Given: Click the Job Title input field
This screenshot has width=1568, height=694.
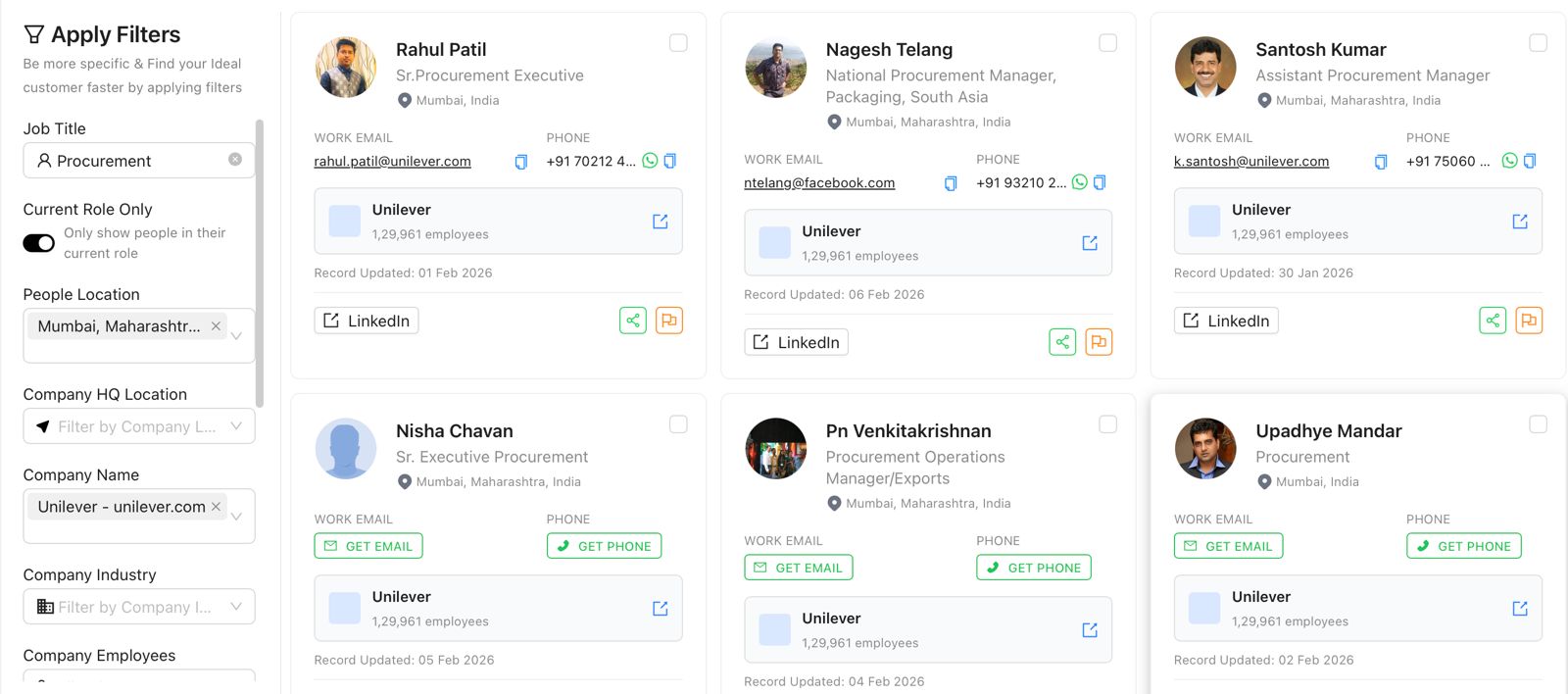Looking at the screenshot, I should 139,161.
